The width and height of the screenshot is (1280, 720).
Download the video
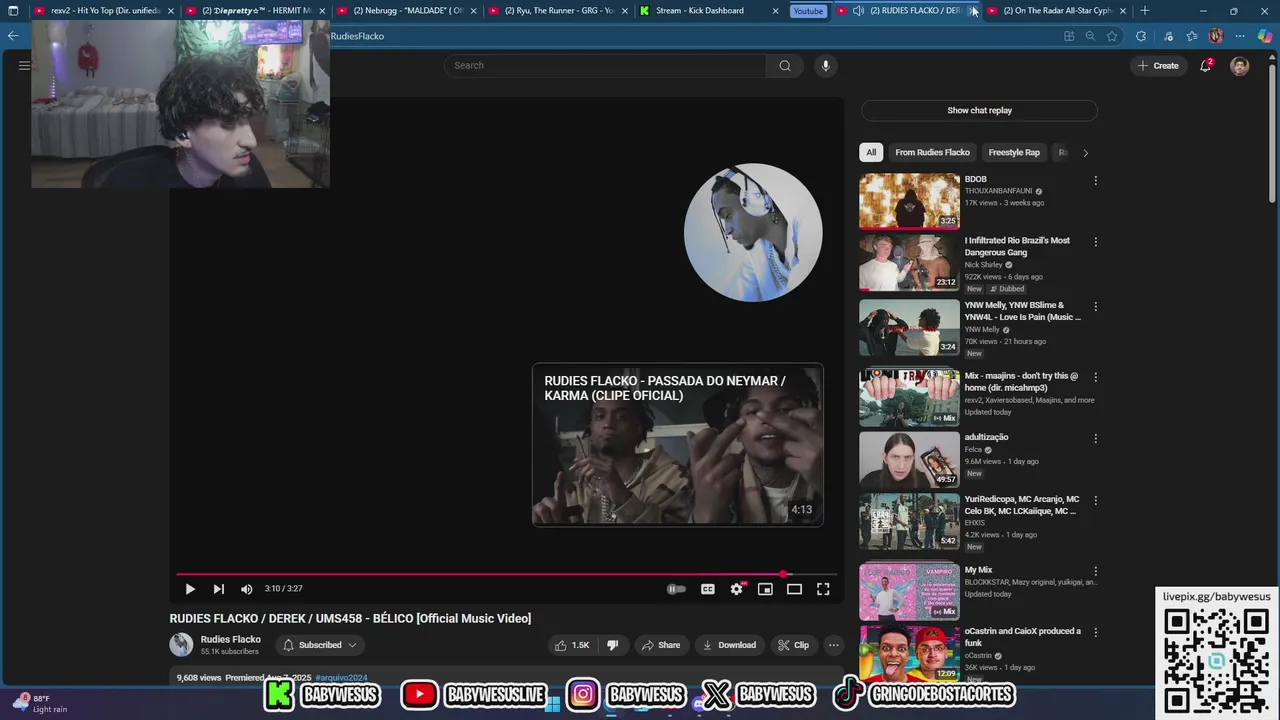[729, 645]
